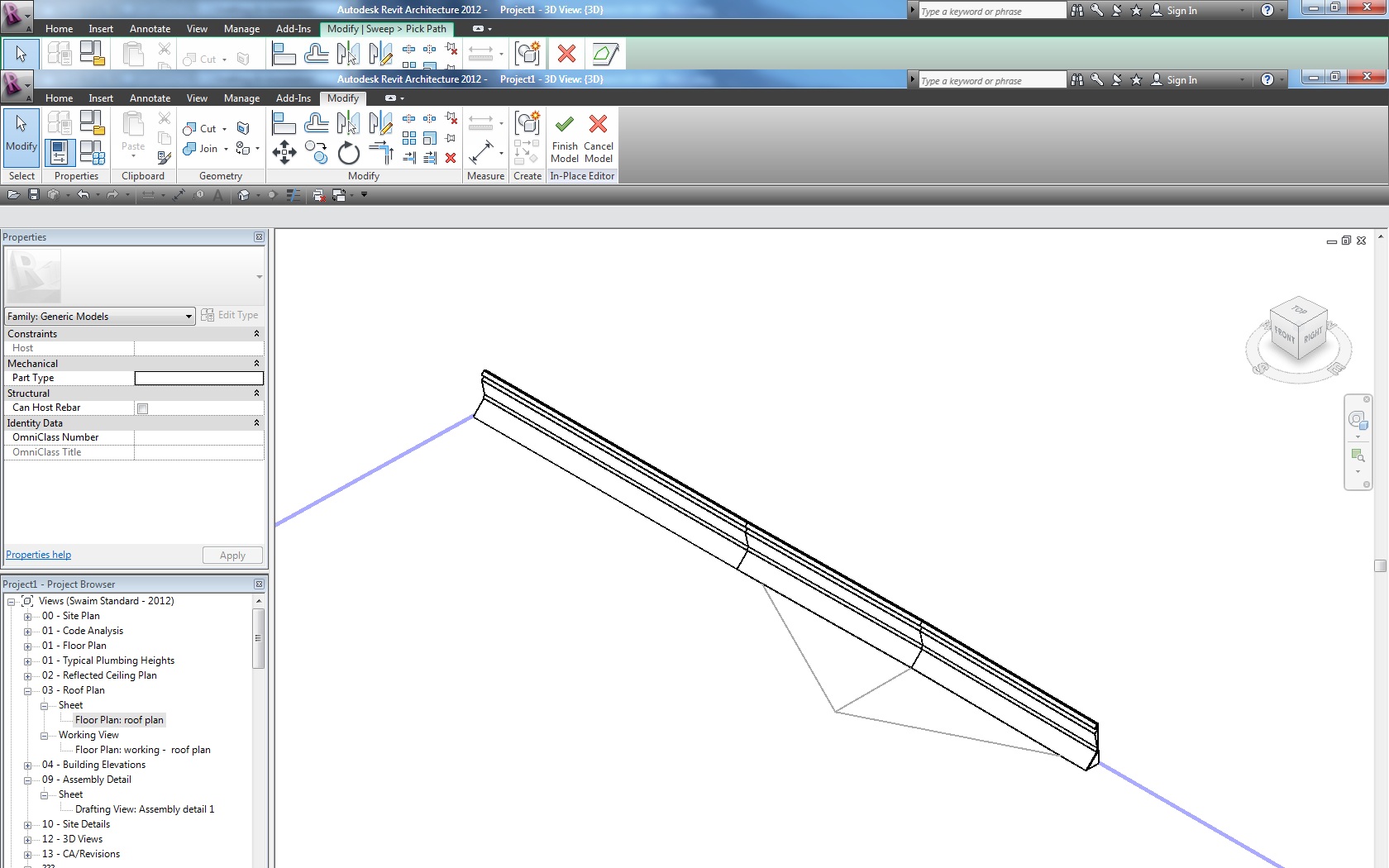Open the Insert tab in the front Revit window
Image resolution: width=1389 pixels, height=868 pixels.
click(101, 98)
